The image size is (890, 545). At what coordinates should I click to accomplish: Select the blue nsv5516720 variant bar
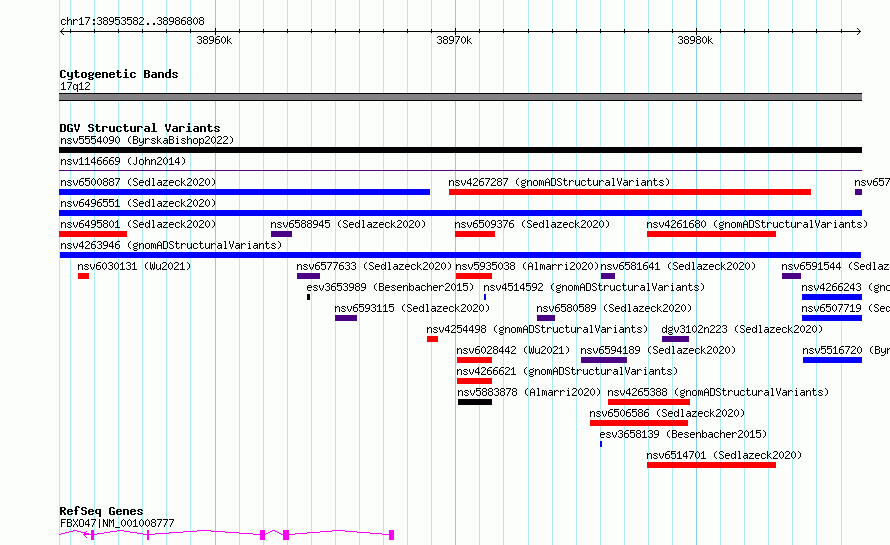pyautogui.click(x=832, y=360)
